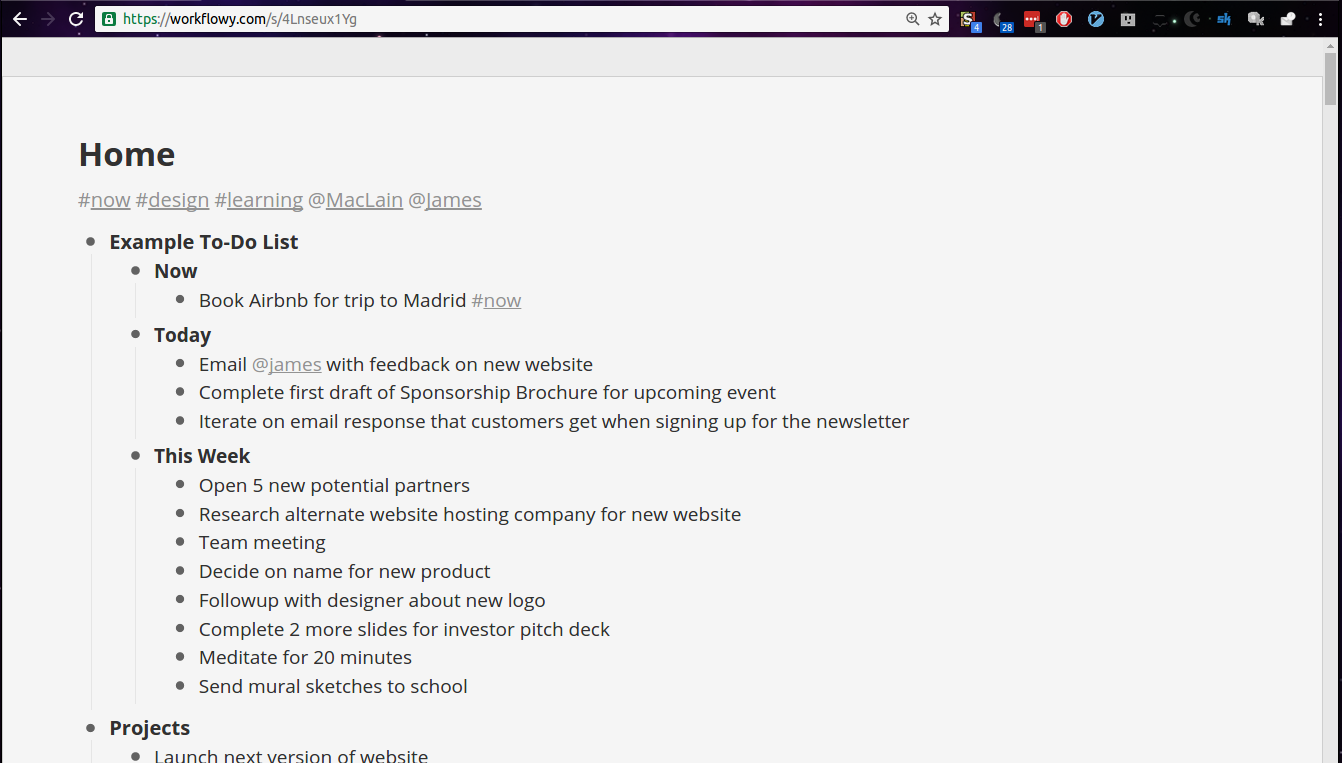Collapse the Example To-Do List bullet

91,242
